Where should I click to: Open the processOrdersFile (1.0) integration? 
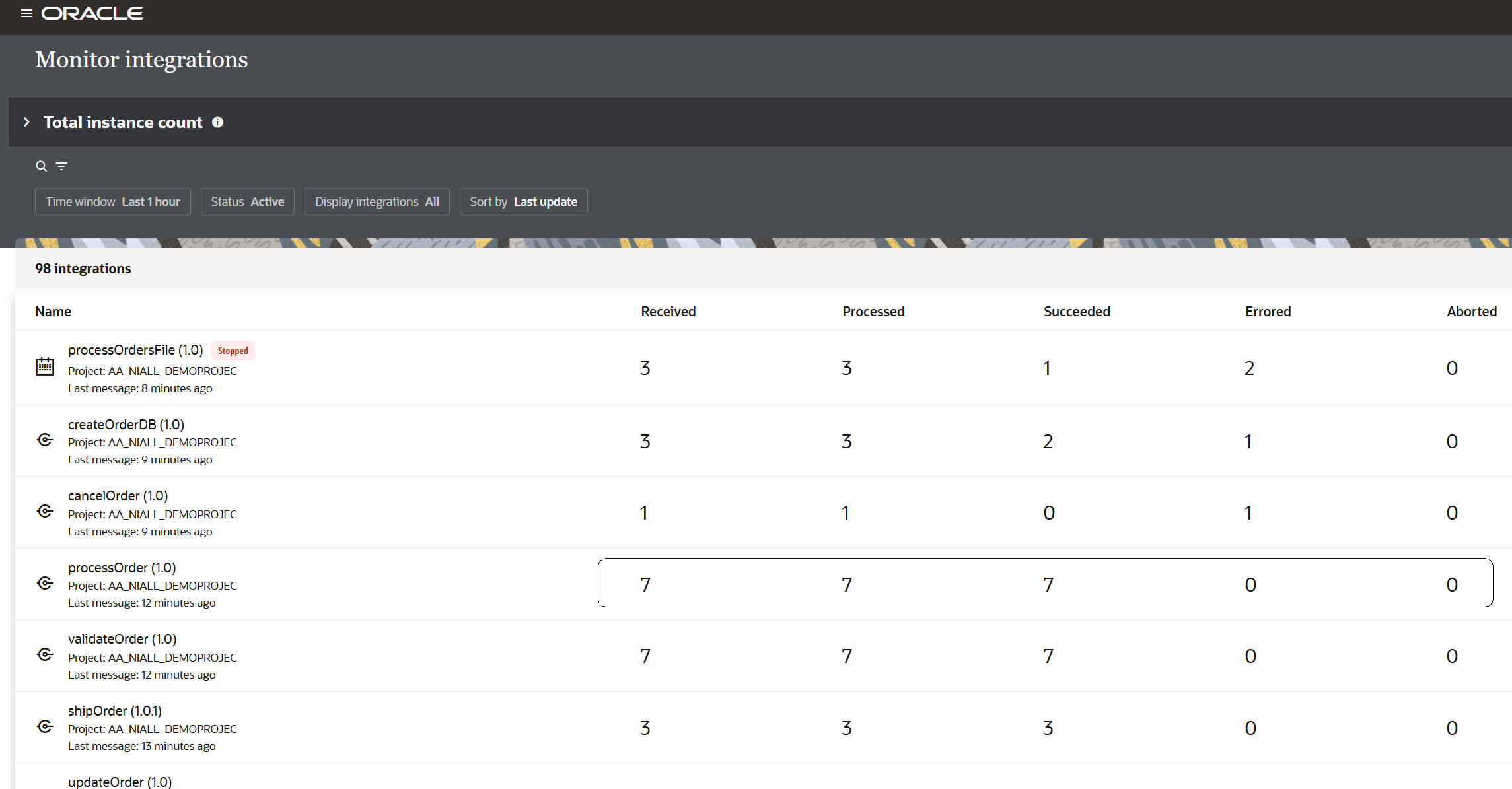(x=135, y=350)
